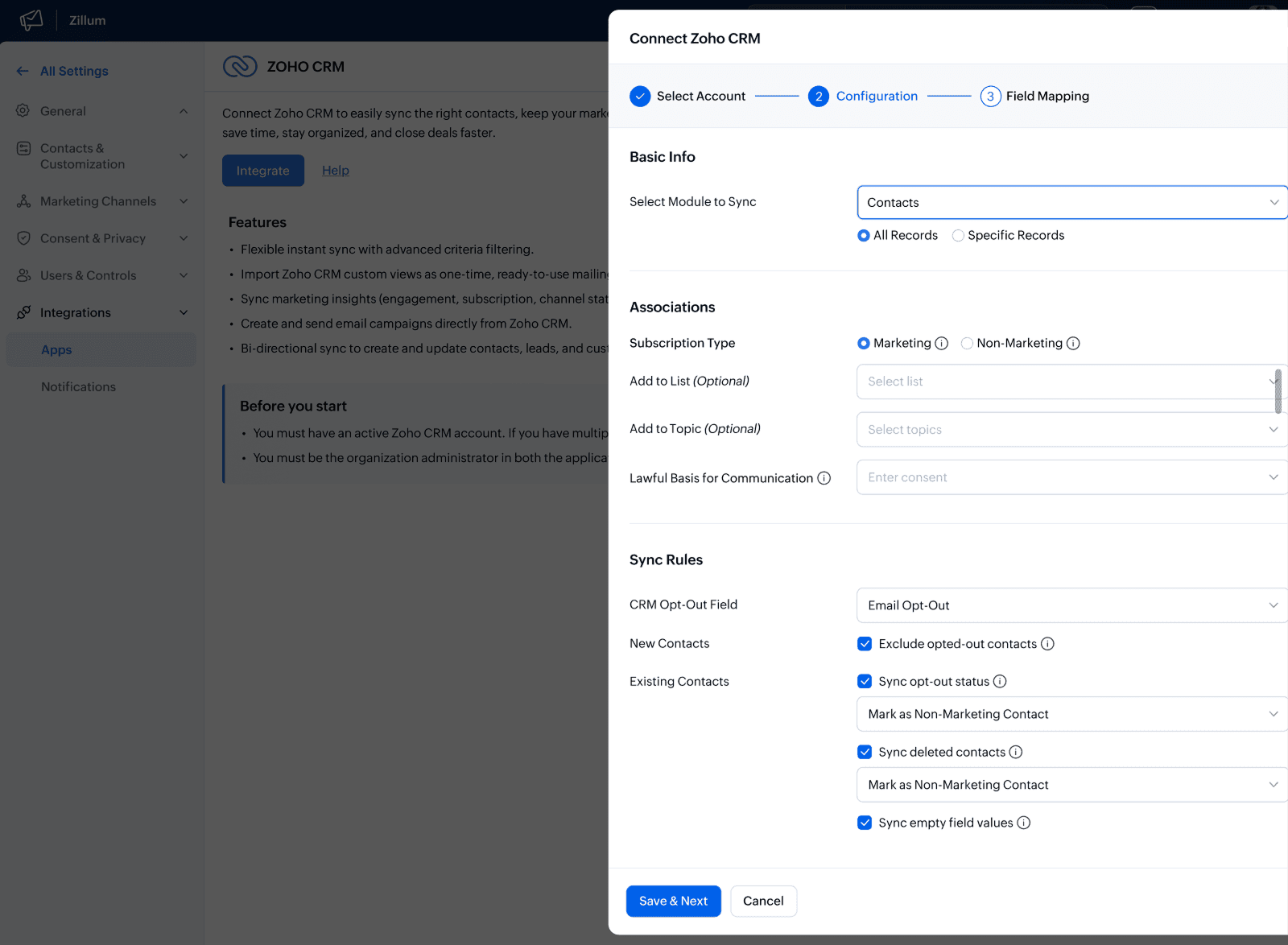Click the completed Select Account checkmark step icon
The height and width of the screenshot is (945, 1288).
tap(640, 97)
